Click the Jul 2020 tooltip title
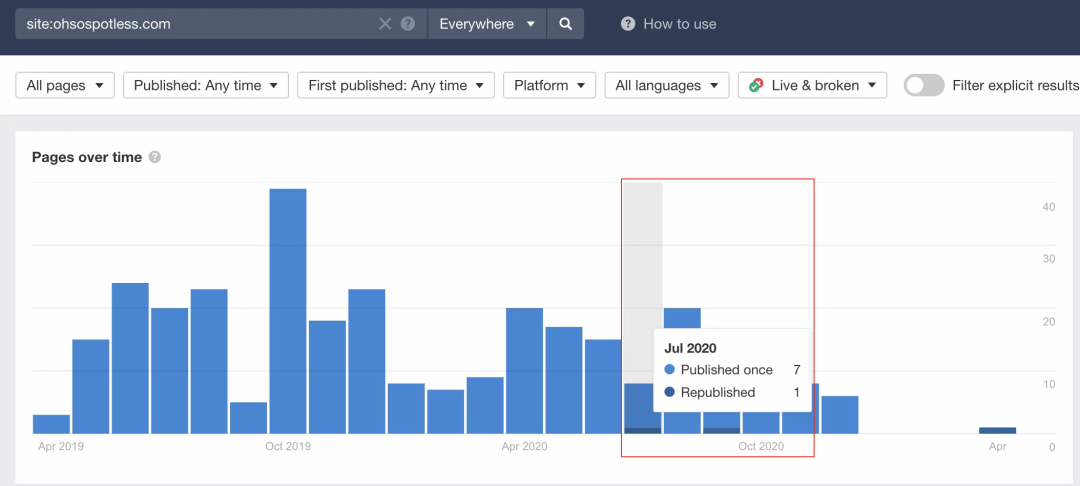Image resolution: width=1080 pixels, height=486 pixels. (x=690, y=348)
